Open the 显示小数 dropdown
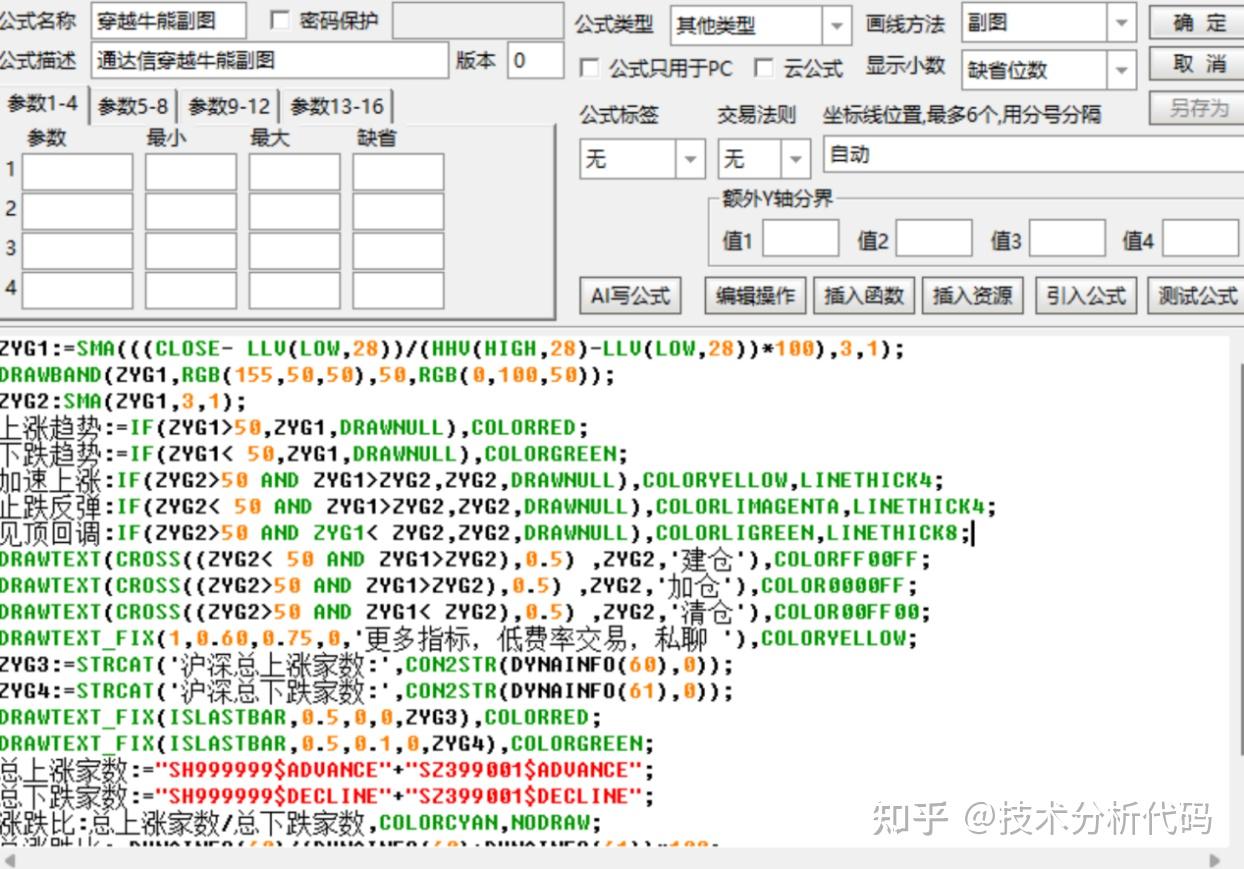Image resolution: width=1244 pixels, height=869 pixels. (1122, 69)
